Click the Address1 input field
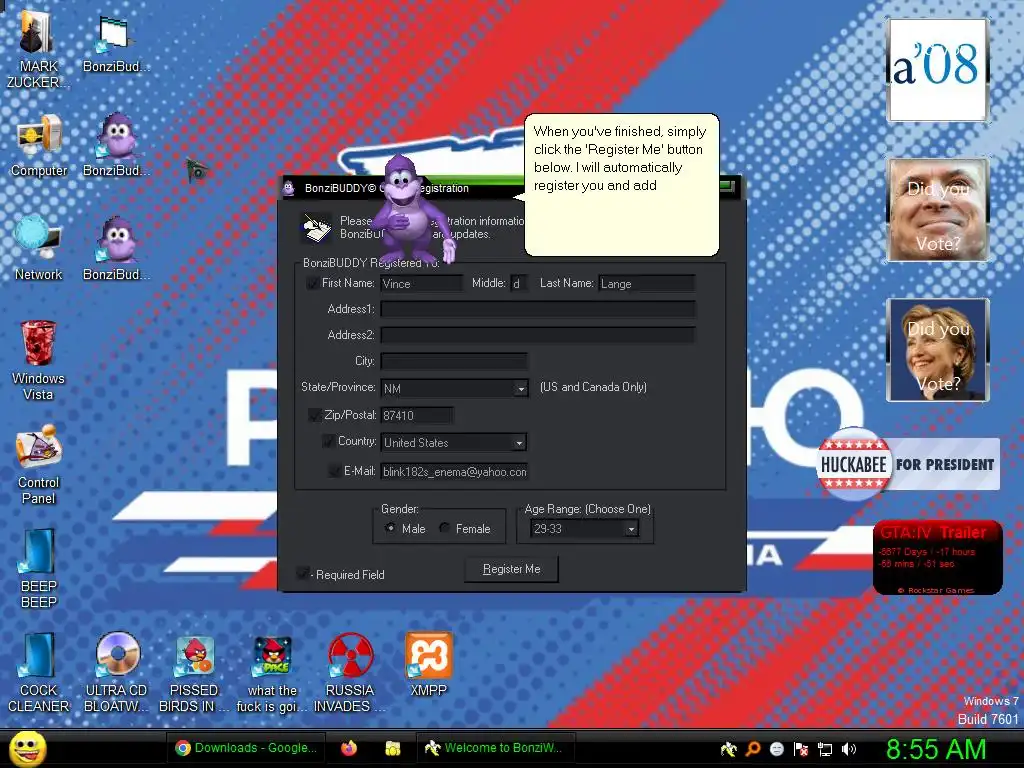The height and width of the screenshot is (768, 1024). pyautogui.click(x=538, y=309)
